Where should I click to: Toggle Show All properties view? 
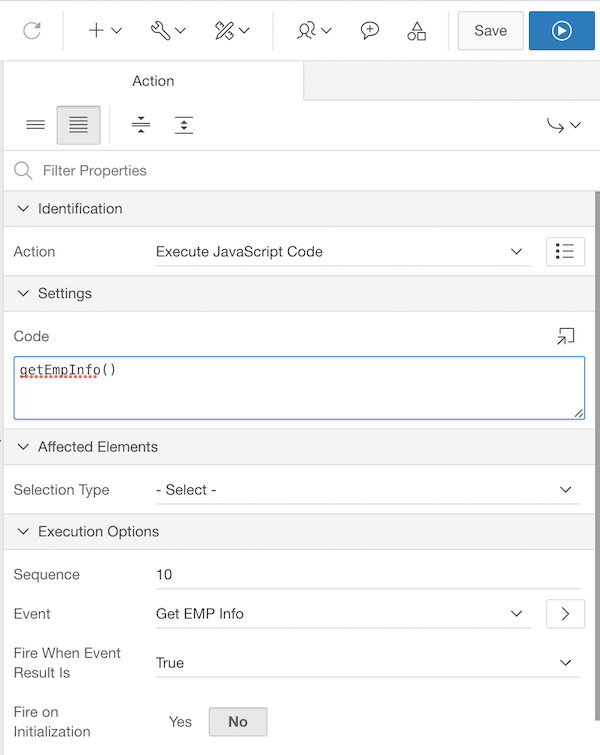[78, 125]
